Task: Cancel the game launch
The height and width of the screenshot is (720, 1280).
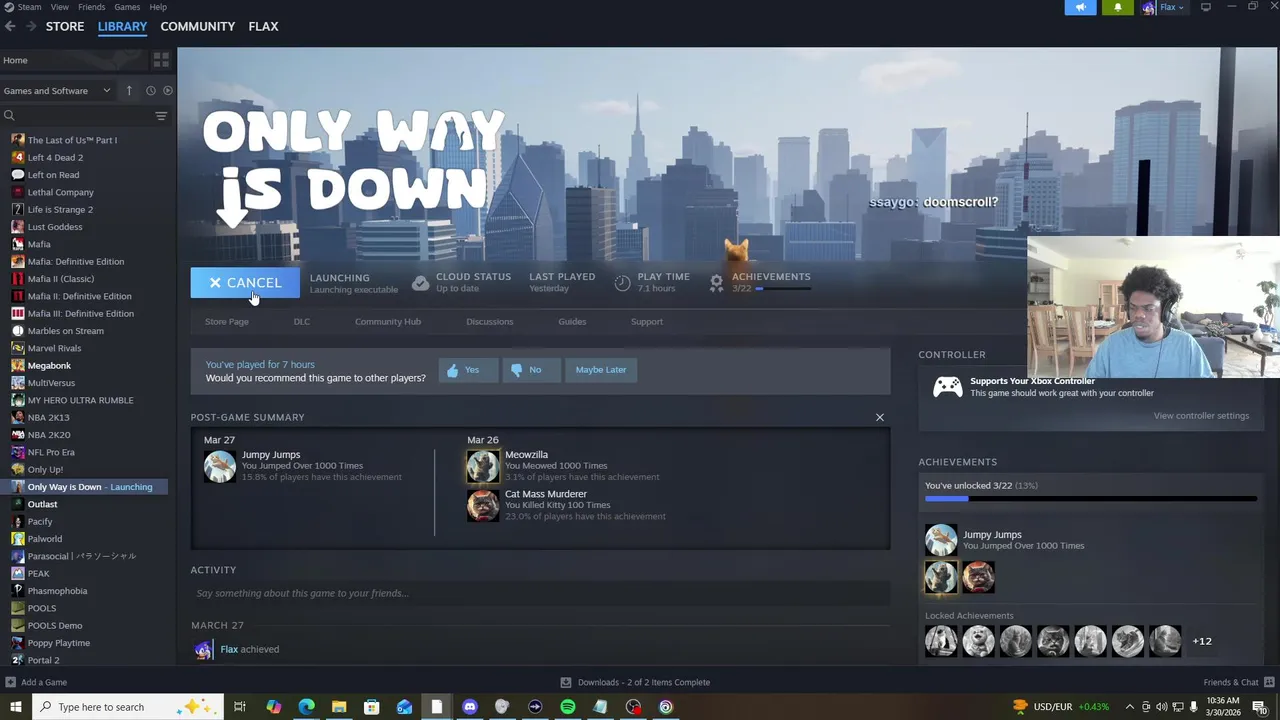Action: [245, 283]
